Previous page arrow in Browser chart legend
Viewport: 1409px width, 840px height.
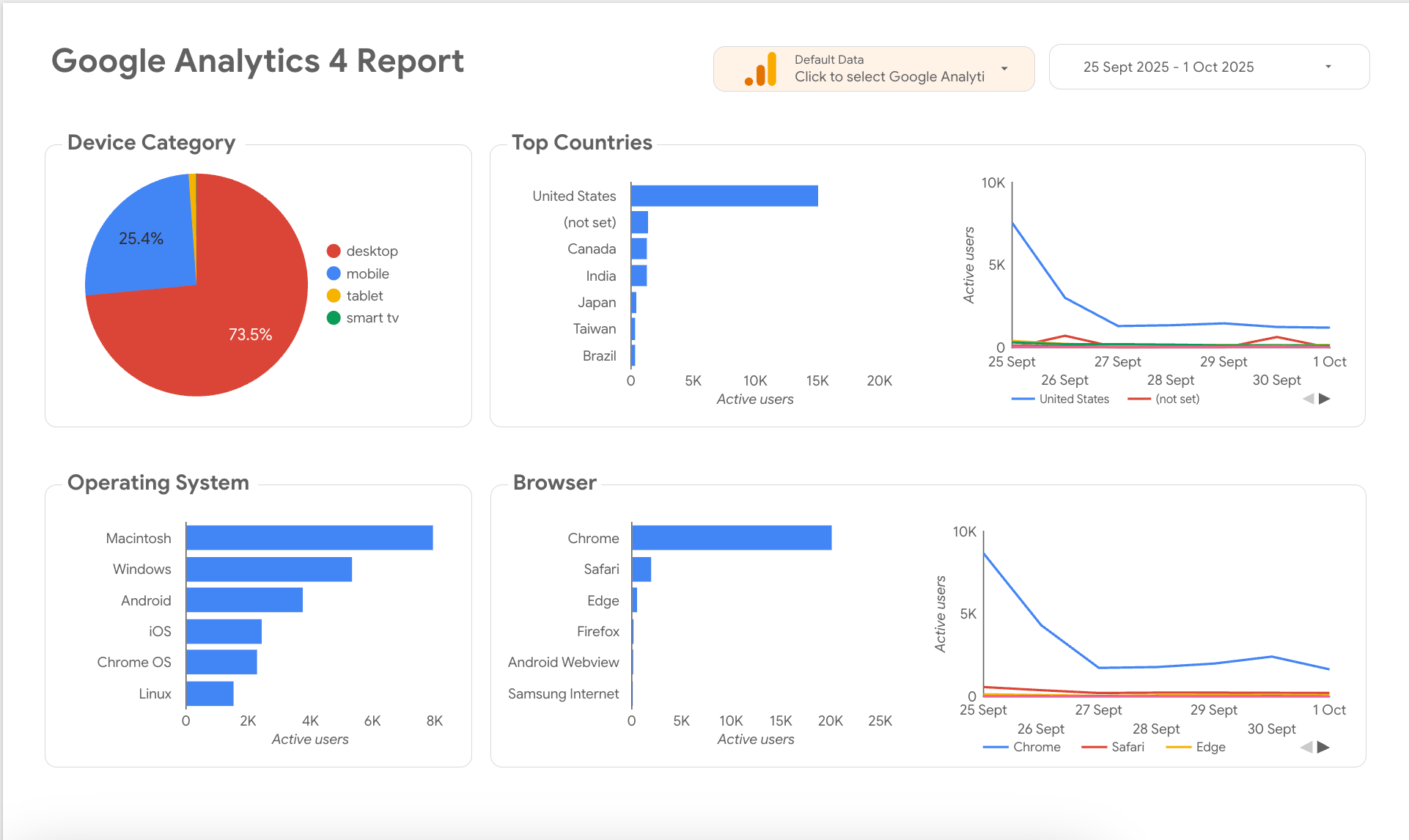(1306, 747)
